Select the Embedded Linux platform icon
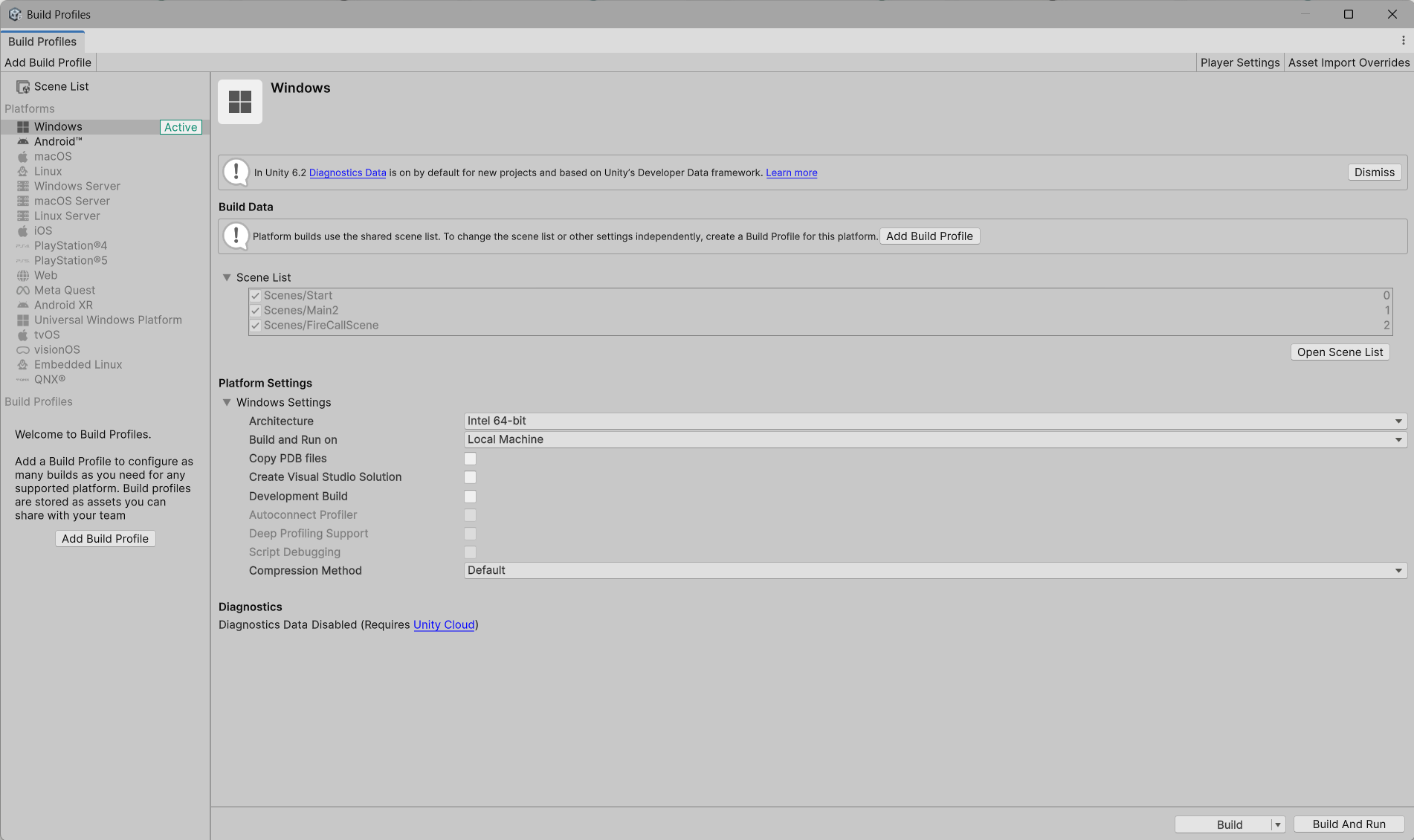The image size is (1414, 840). click(23, 365)
